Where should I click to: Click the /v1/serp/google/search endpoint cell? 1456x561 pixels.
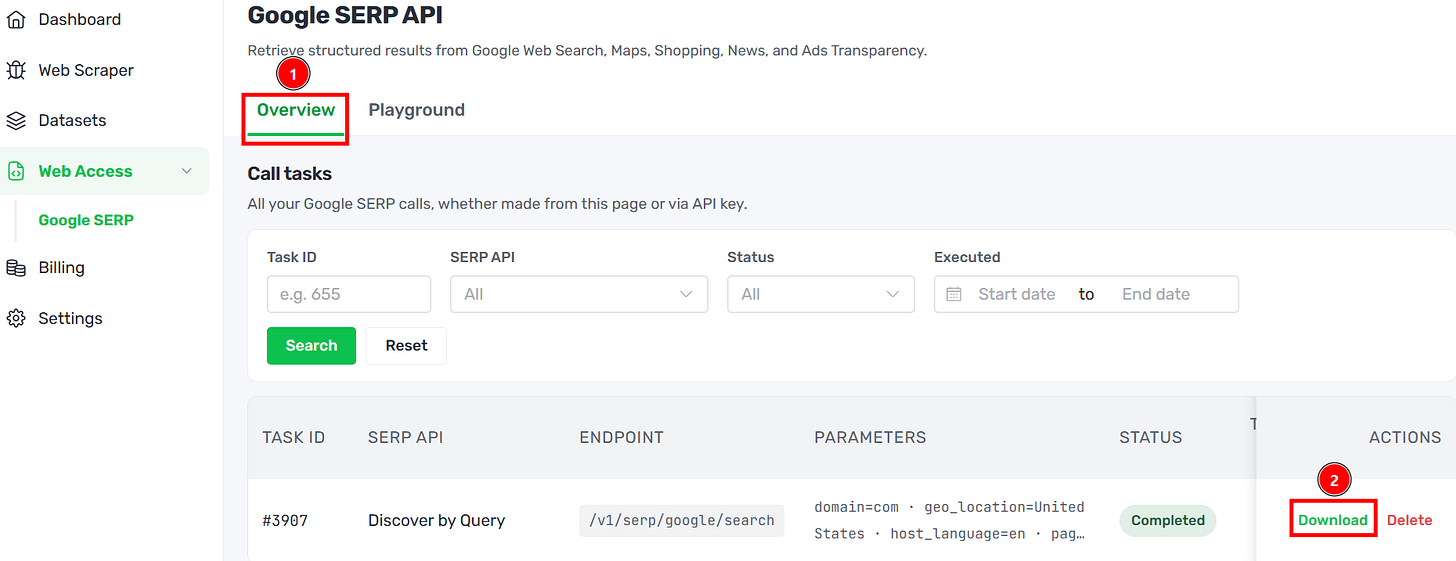(681, 520)
